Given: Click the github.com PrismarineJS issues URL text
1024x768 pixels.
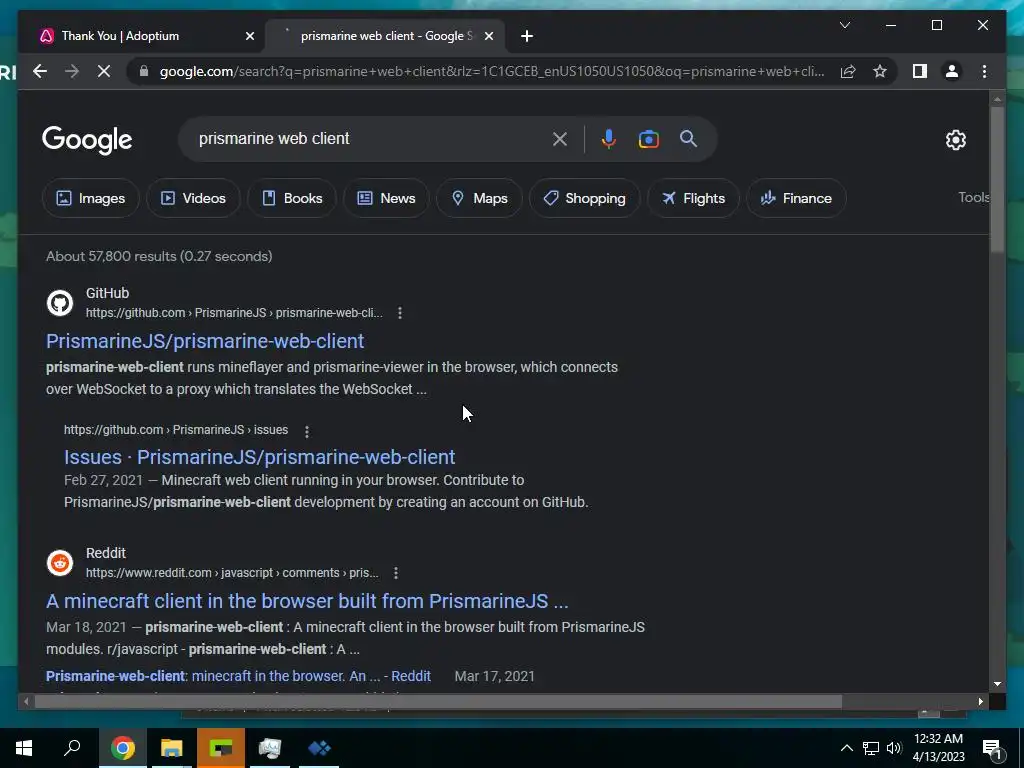Looking at the screenshot, I should [x=176, y=430].
